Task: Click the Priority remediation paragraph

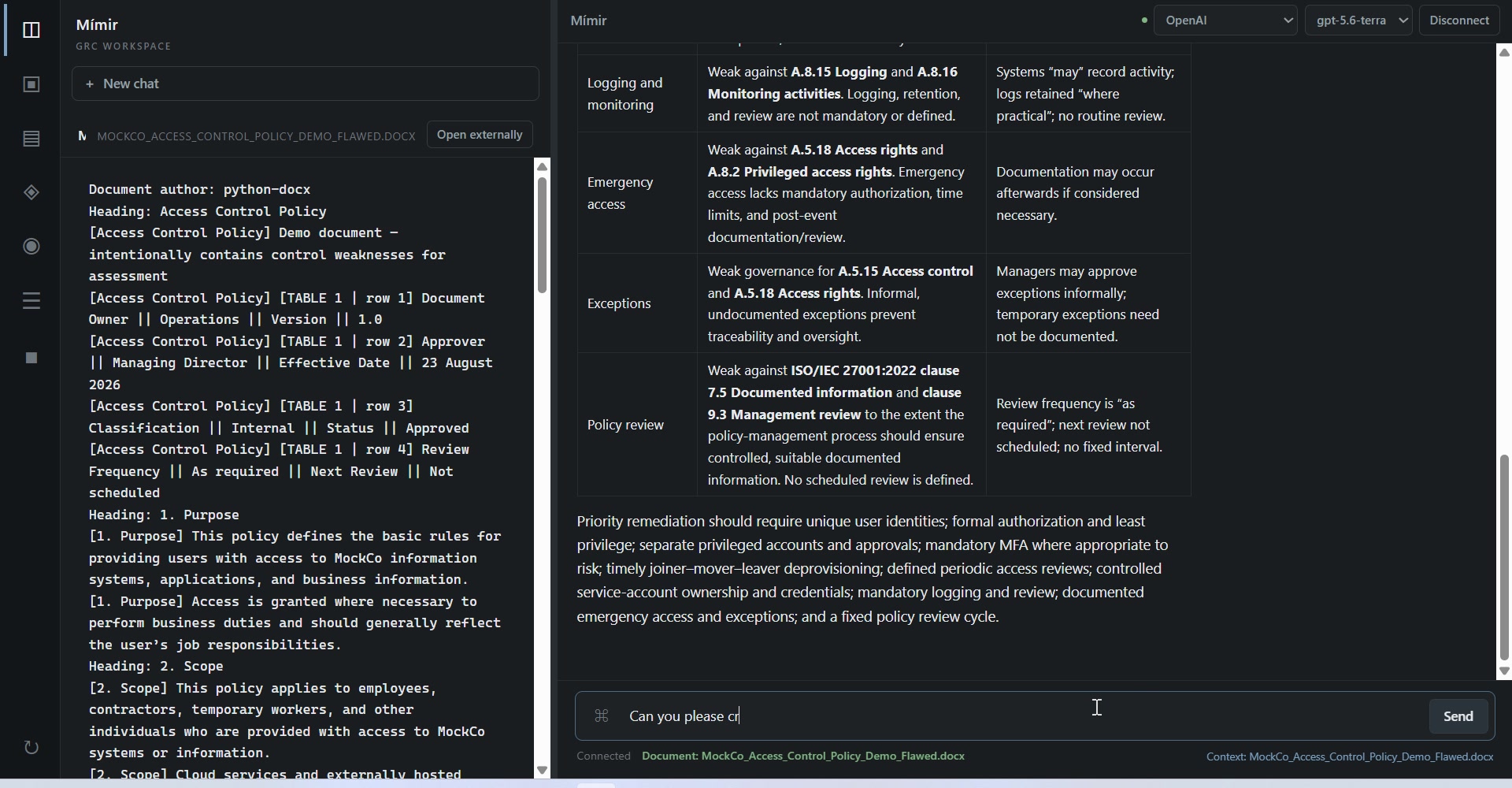Action: tap(873, 569)
